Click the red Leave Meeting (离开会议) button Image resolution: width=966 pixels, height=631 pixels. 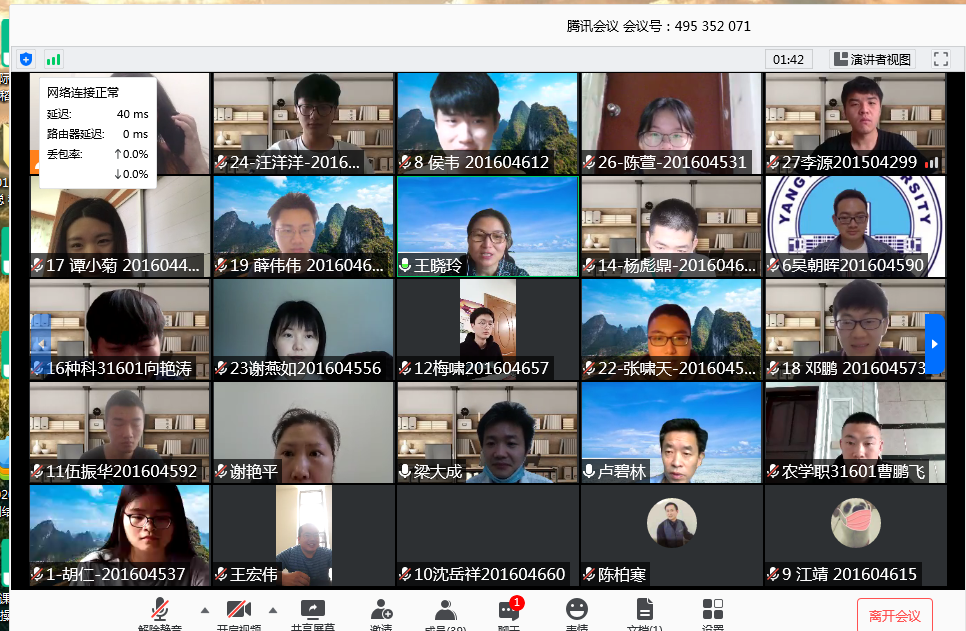pos(894,615)
